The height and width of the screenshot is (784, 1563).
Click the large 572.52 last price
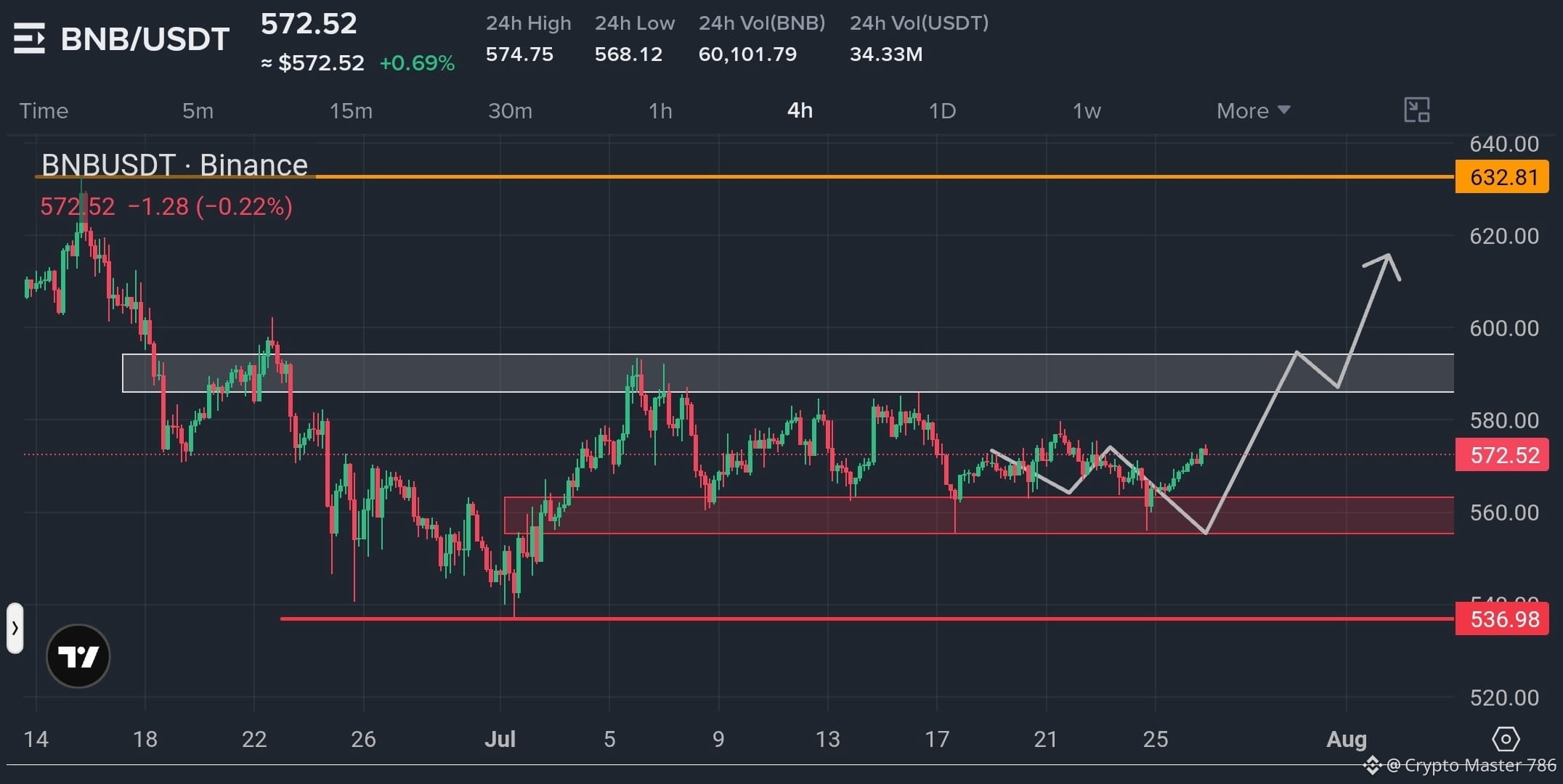click(x=309, y=24)
